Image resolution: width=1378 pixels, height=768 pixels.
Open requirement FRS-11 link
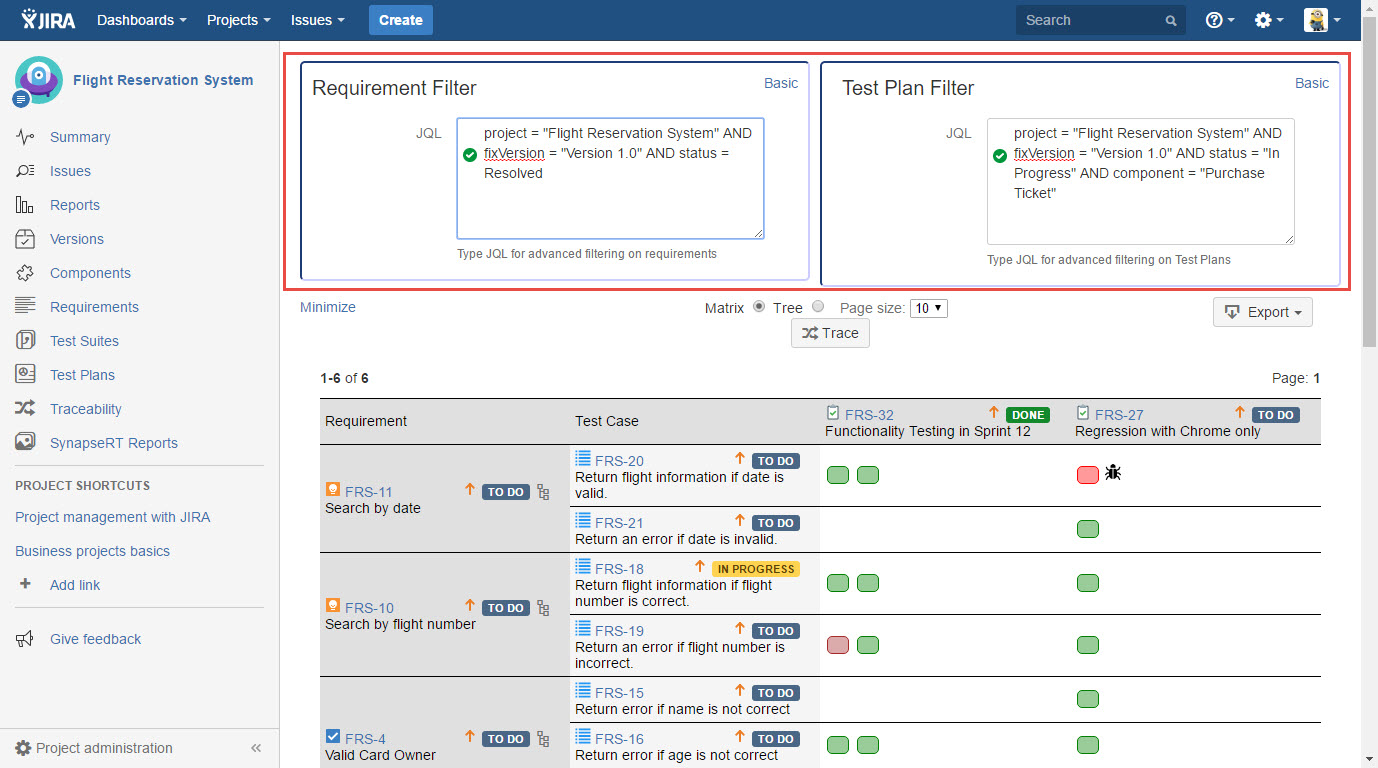click(369, 492)
